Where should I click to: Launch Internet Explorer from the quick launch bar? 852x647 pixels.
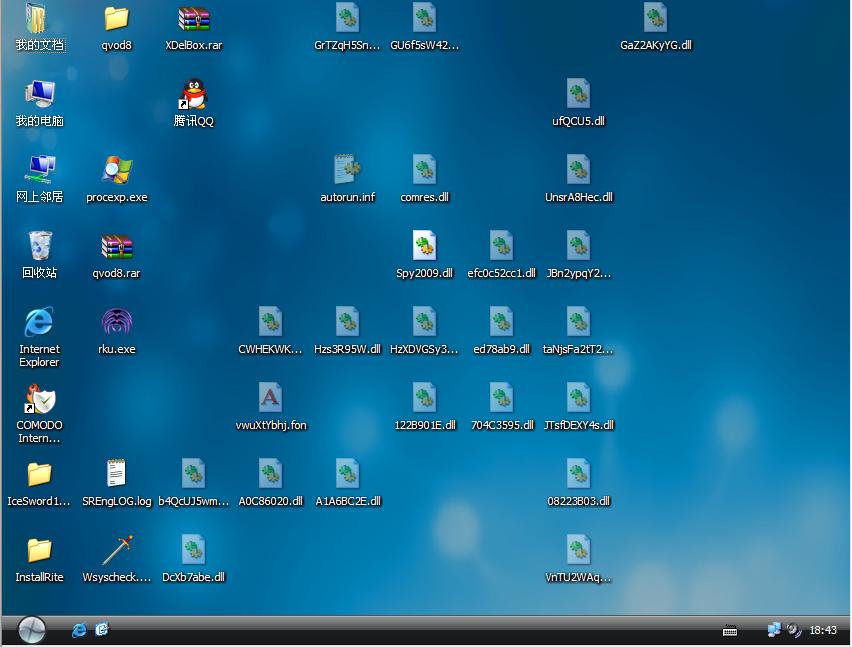[x=79, y=629]
